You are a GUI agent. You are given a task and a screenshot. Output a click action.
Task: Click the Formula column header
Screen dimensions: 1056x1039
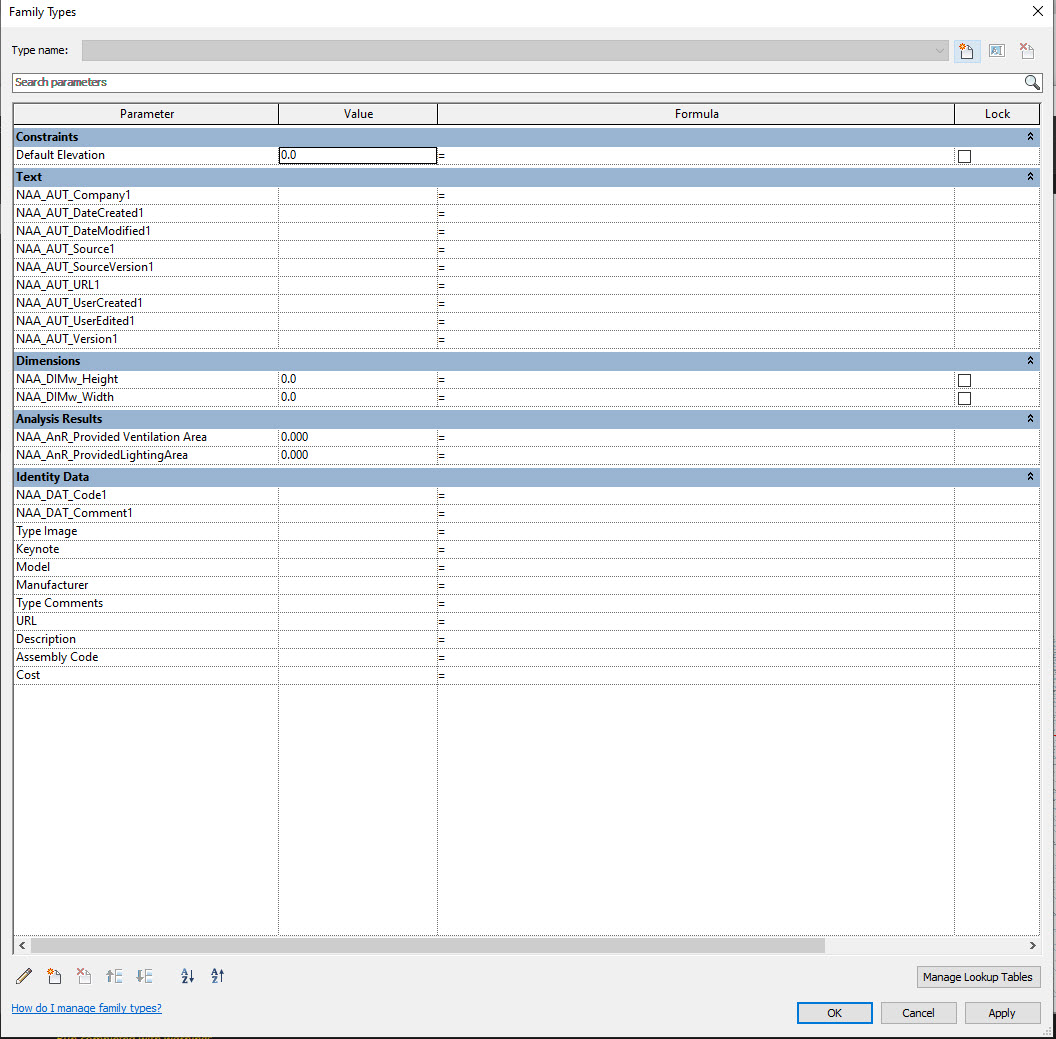click(696, 114)
